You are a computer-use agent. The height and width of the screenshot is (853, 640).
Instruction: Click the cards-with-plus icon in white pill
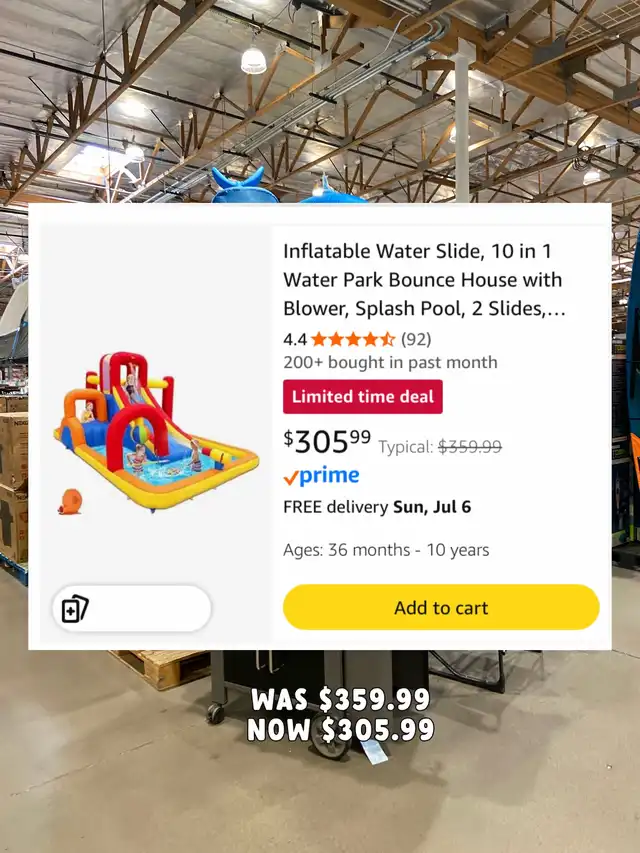pos(75,609)
